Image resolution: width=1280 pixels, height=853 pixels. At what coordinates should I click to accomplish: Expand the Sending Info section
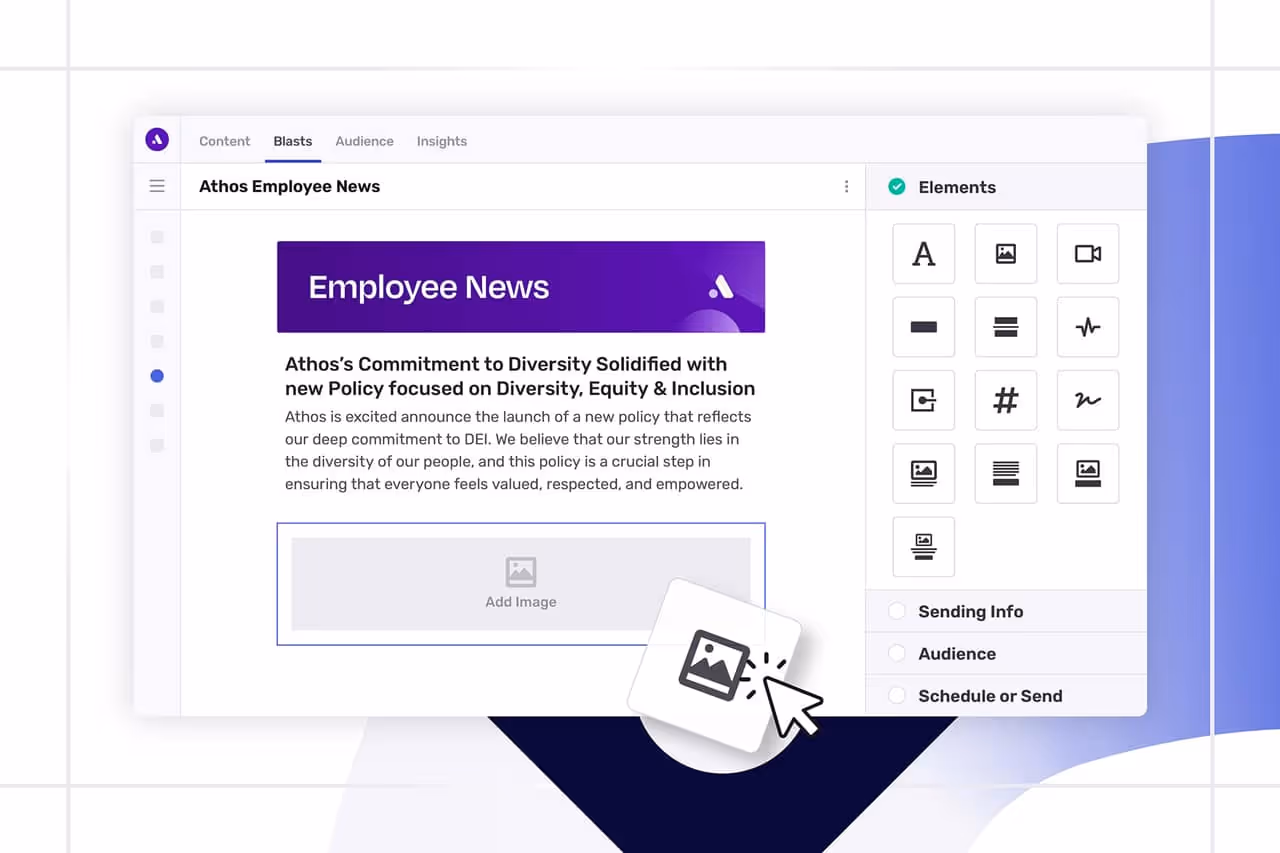pyautogui.click(x=970, y=611)
